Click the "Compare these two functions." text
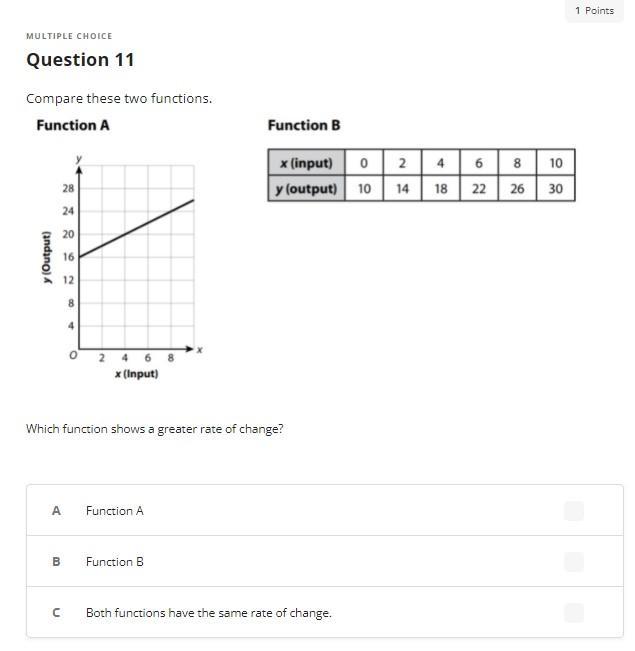This screenshot has height=651, width=635. coord(119,99)
